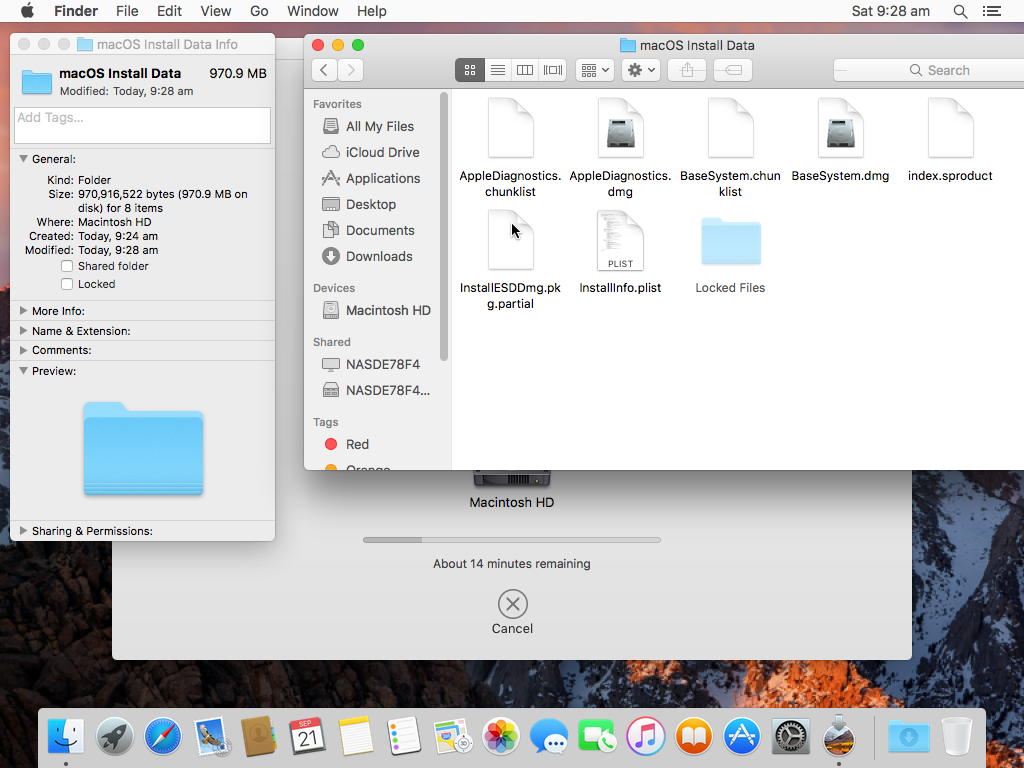
Task: Click the Add Tags field
Action: tap(142, 125)
